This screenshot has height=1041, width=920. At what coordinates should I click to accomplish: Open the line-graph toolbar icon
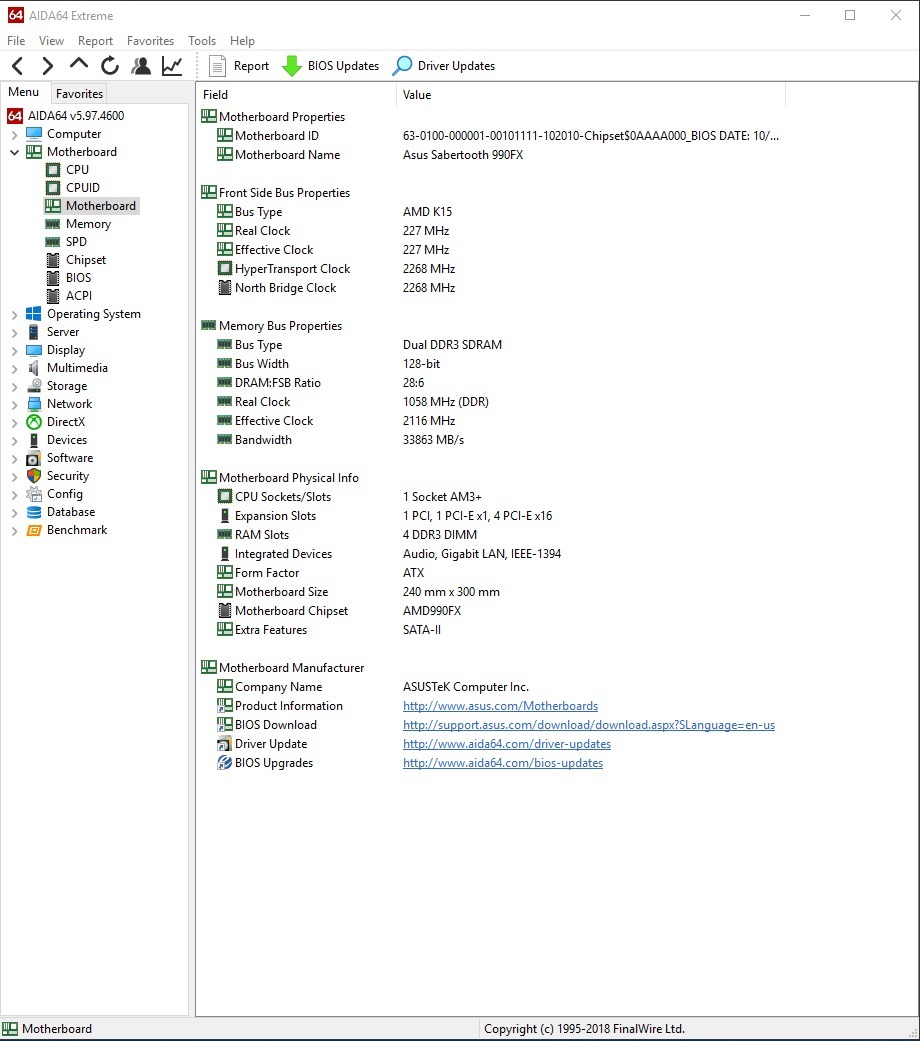[172, 66]
